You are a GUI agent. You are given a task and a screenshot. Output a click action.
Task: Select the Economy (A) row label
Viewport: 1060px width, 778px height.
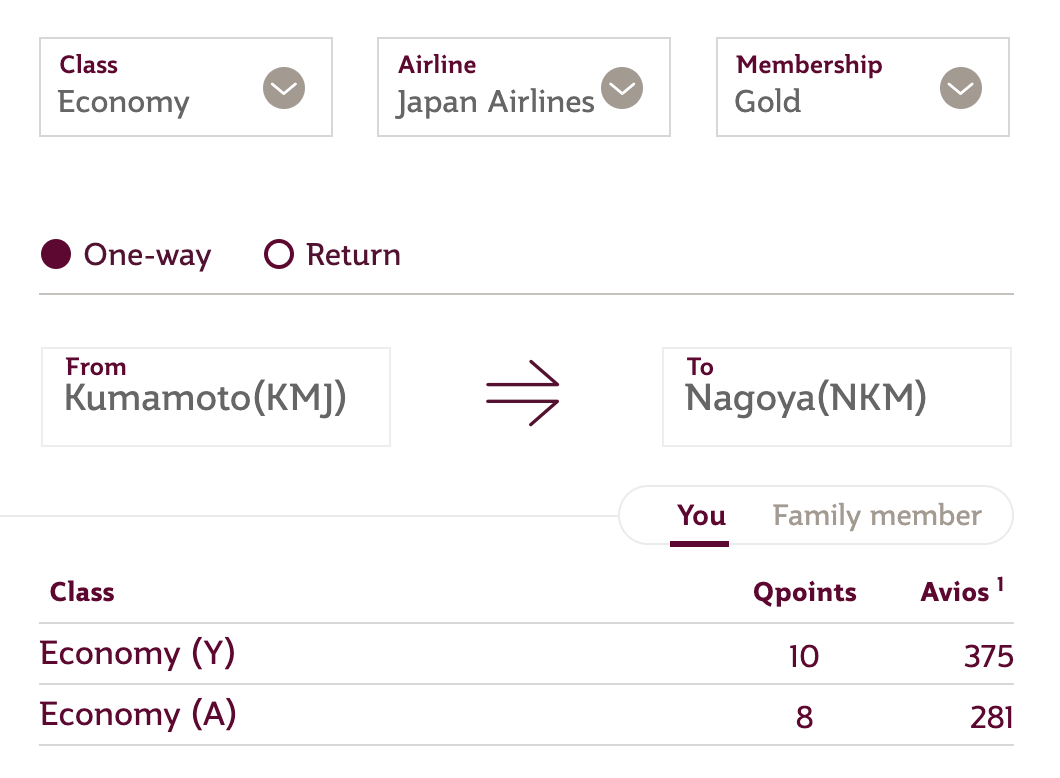pos(138,715)
